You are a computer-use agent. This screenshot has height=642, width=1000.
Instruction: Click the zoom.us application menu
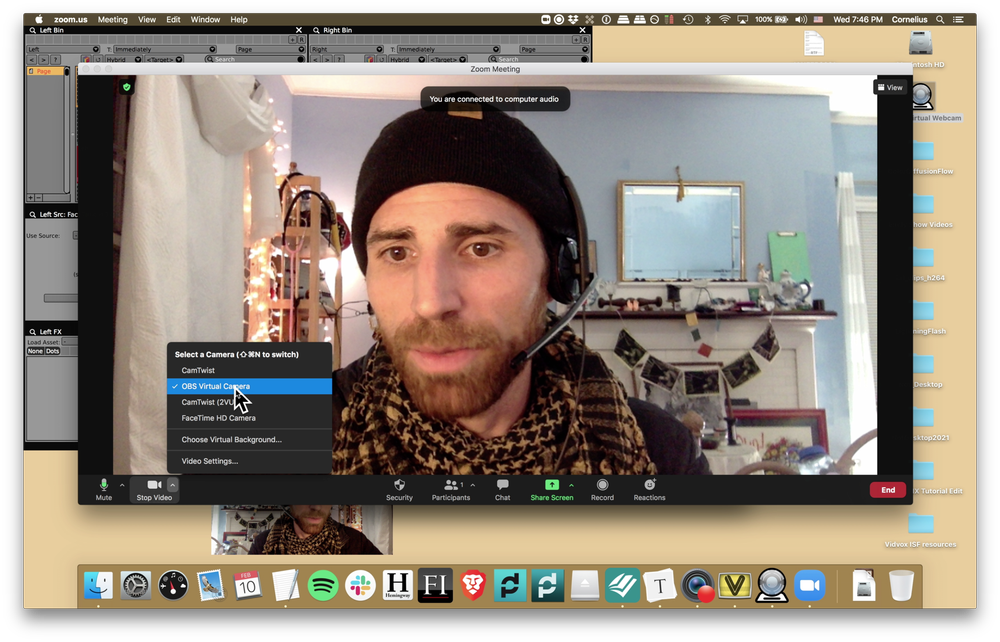click(x=70, y=20)
